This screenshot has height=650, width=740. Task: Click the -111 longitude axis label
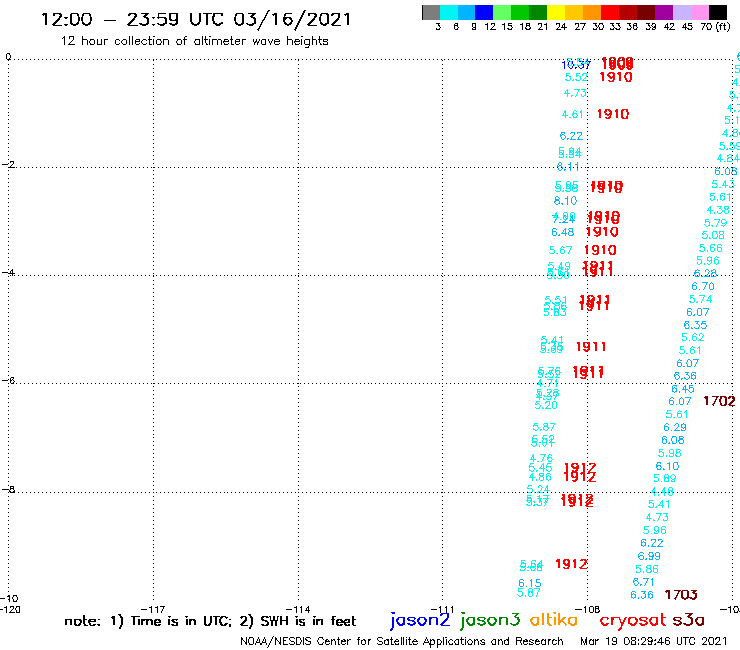(x=443, y=609)
